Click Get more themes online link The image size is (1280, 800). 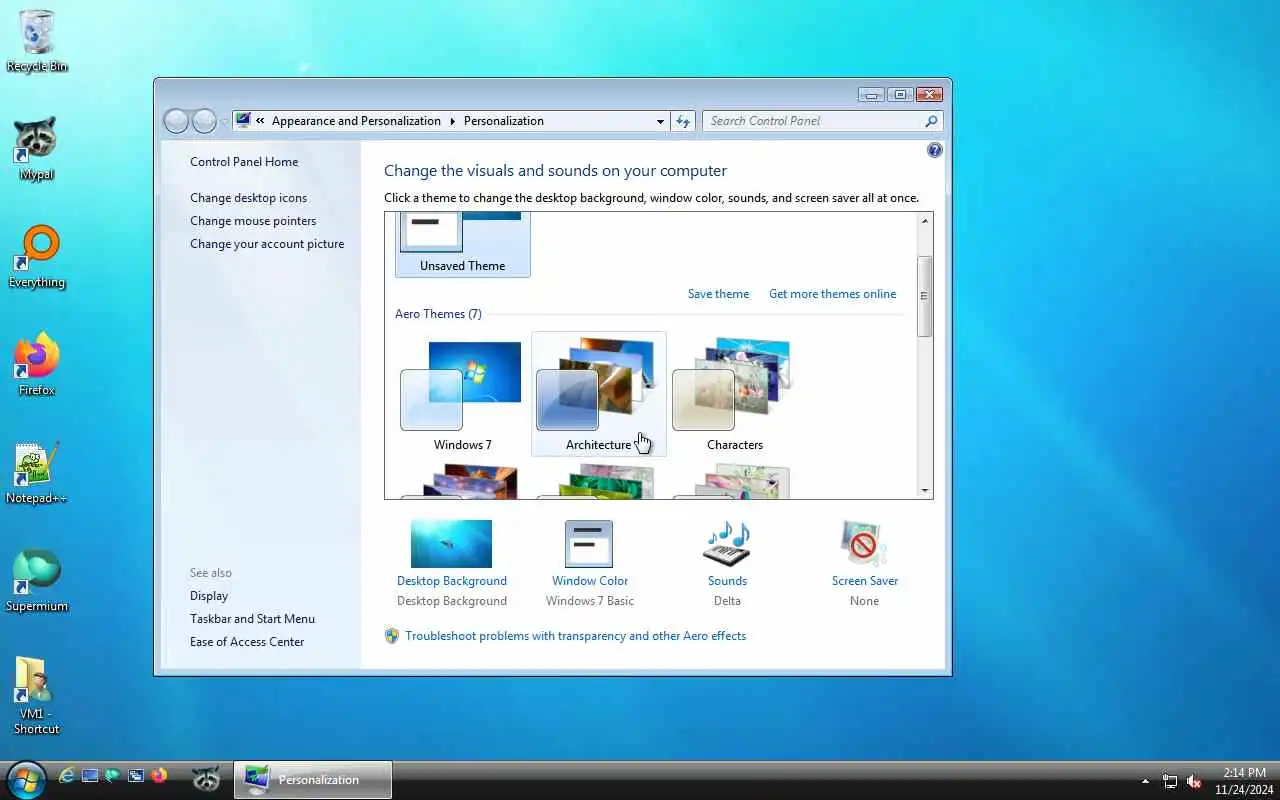pos(832,294)
